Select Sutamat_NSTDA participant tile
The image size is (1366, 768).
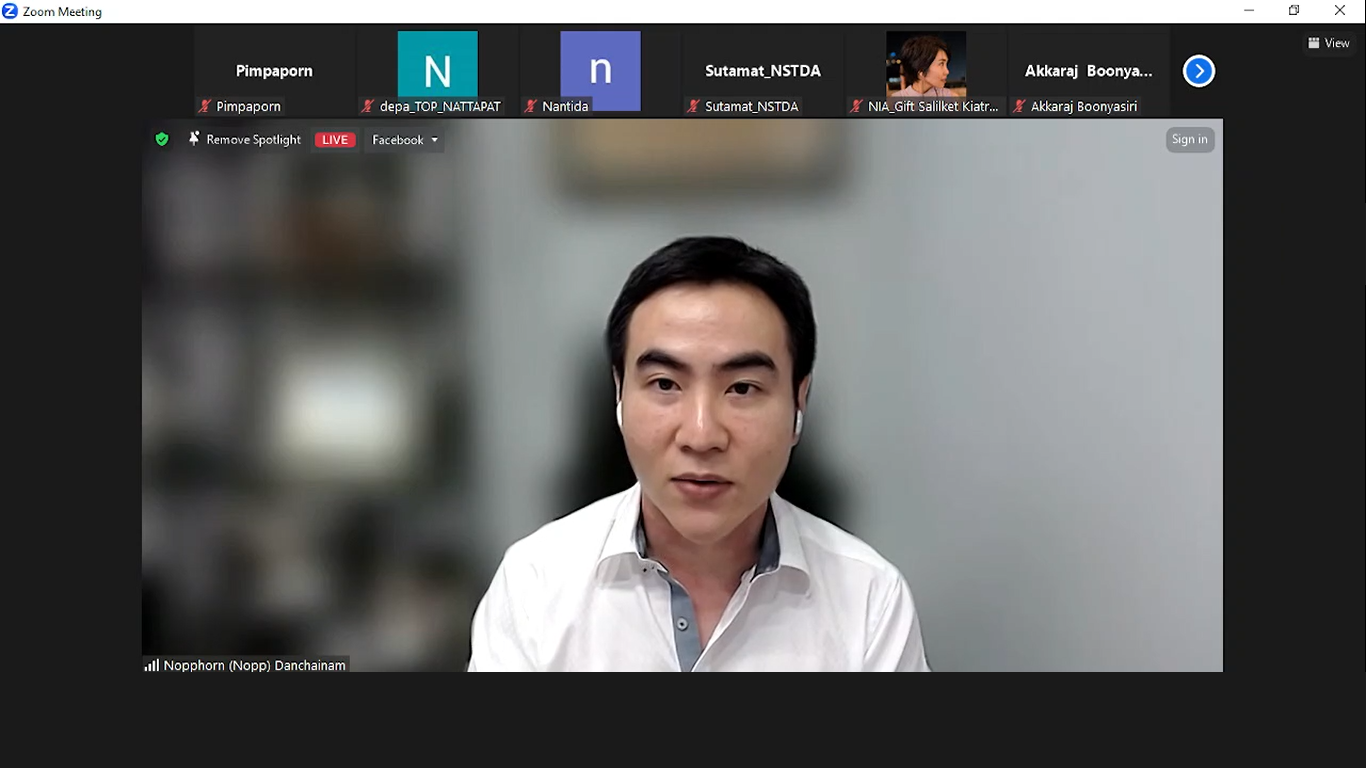click(763, 71)
